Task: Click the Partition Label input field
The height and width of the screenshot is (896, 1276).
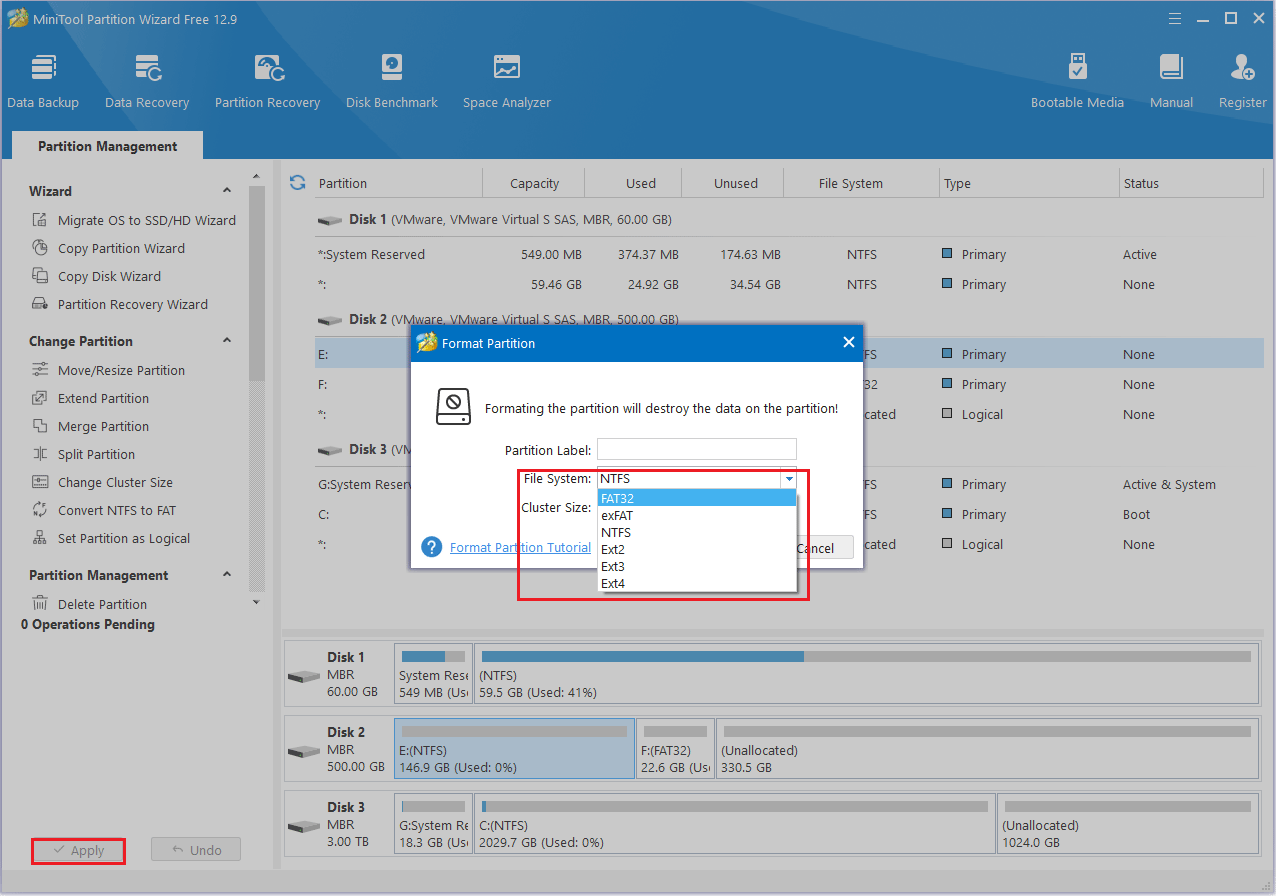Action: tap(697, 450)
